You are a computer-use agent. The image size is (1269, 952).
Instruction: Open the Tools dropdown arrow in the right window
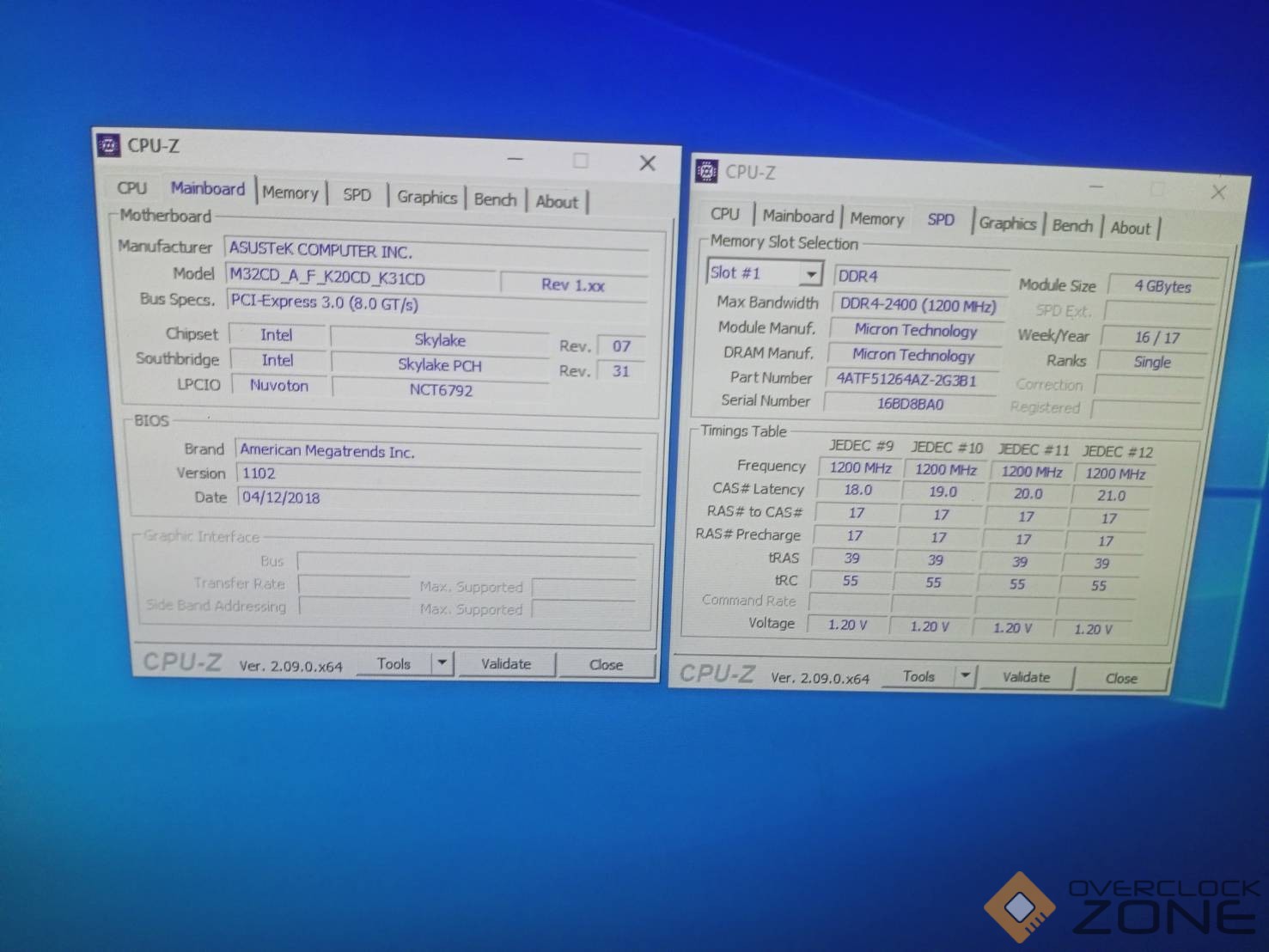(x=966, y=676)
